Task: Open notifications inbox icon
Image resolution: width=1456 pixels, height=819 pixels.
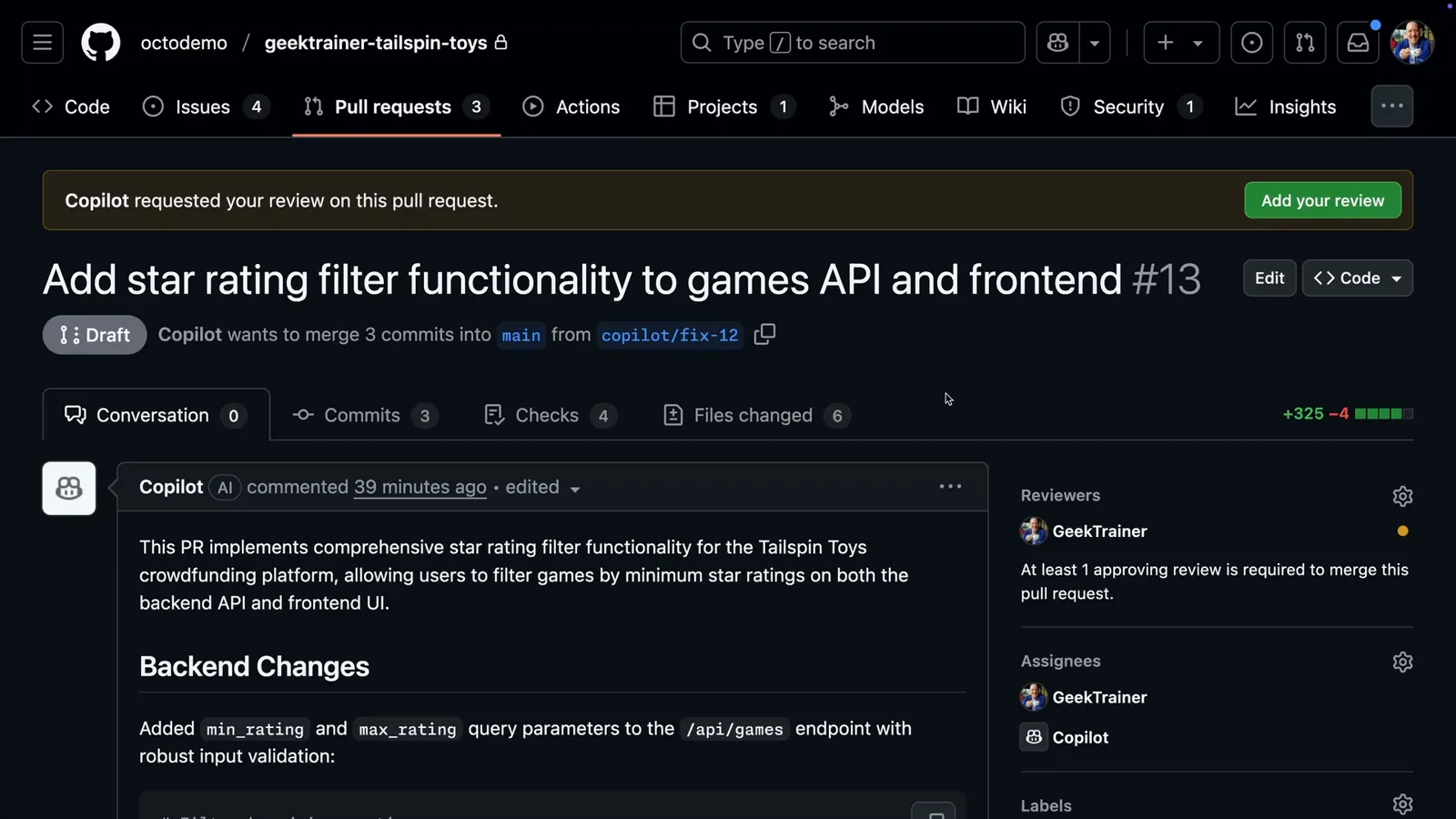Action: [1358, 43]
